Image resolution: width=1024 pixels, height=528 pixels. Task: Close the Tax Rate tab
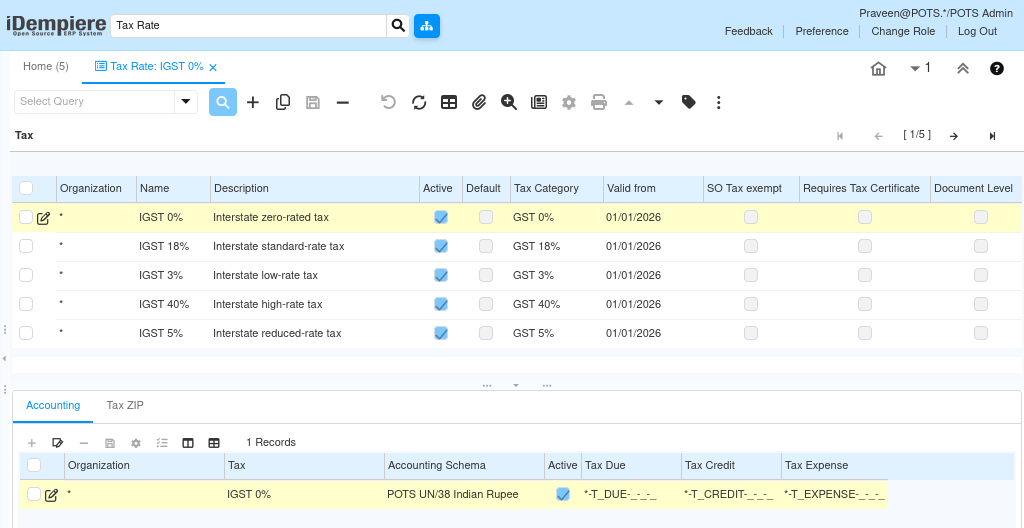[213, 67]
